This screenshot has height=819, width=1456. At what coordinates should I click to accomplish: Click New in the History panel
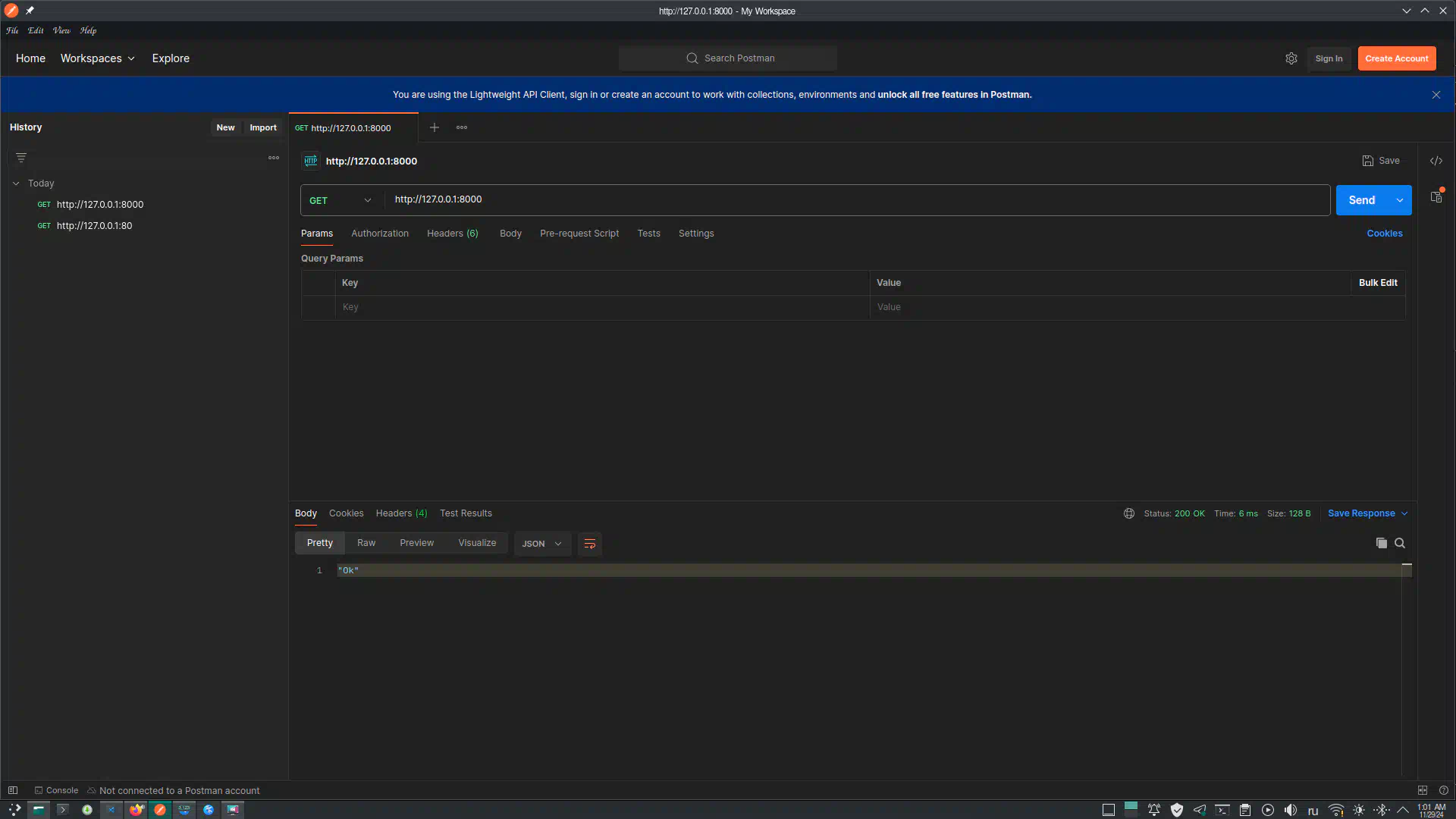pyautogui.click(x=225, y=127)
